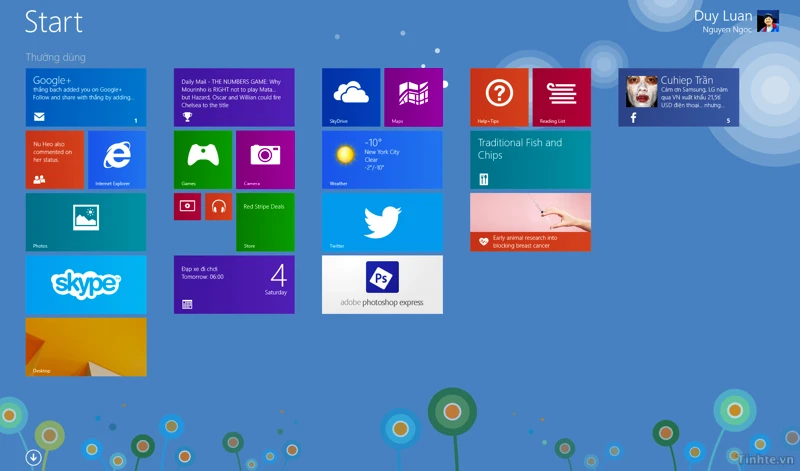Click the Thường dùng group heading
The height and width of the screenshot is (471, 800).
[56, 57]
